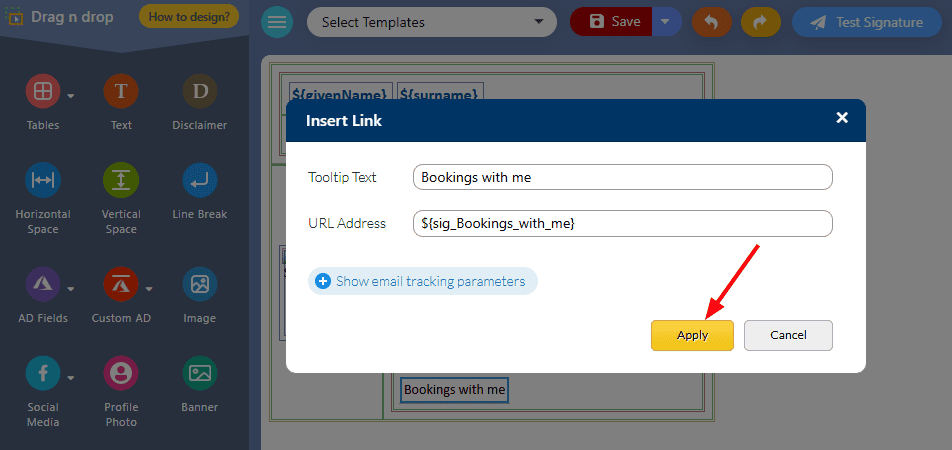This screenshot has width=952, height=450.
Task: Select the Banner icon
Action: click(200, 373)
